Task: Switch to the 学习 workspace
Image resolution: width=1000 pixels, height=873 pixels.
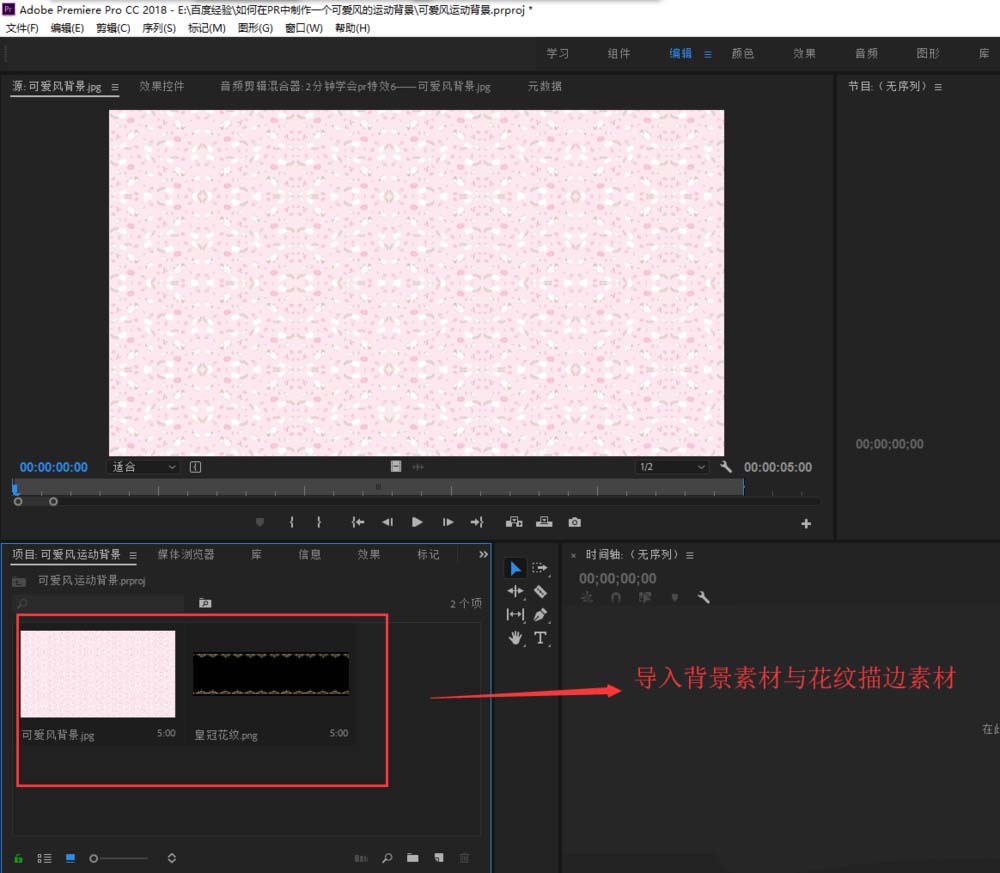Action: (557, 54)
